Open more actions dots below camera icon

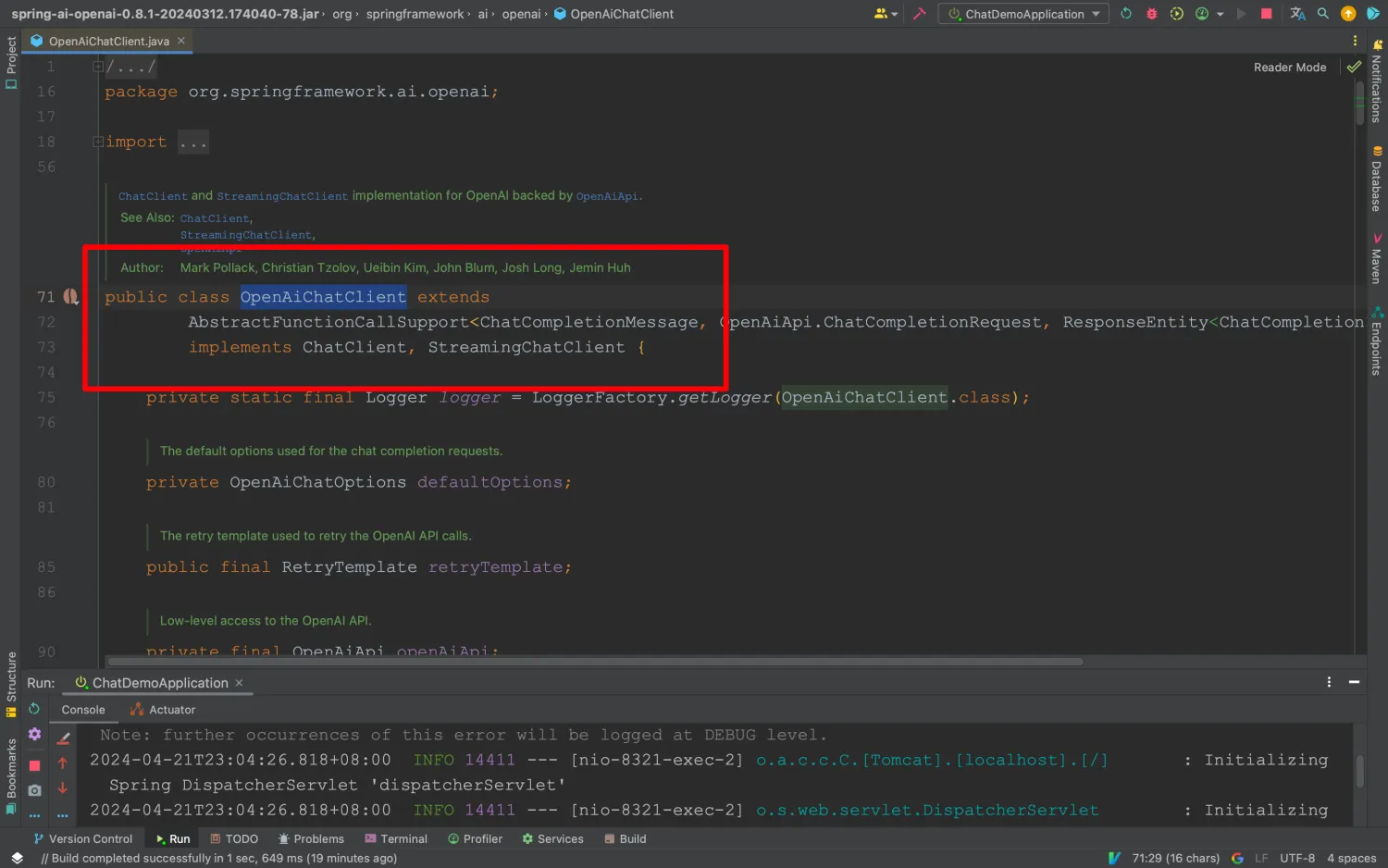coord(34,815)
